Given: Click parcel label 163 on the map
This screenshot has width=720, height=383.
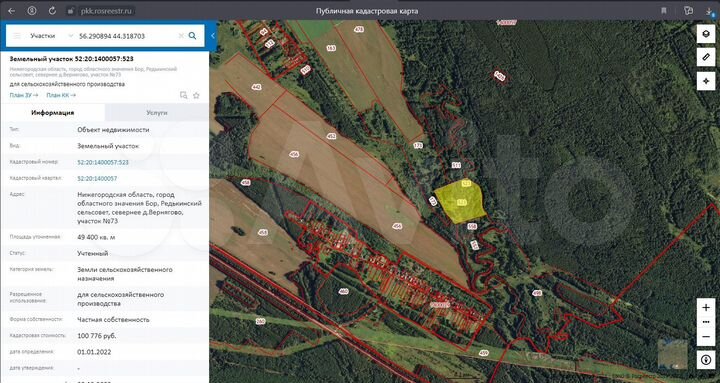Looking at the screenshot, I should pos(331,48).
